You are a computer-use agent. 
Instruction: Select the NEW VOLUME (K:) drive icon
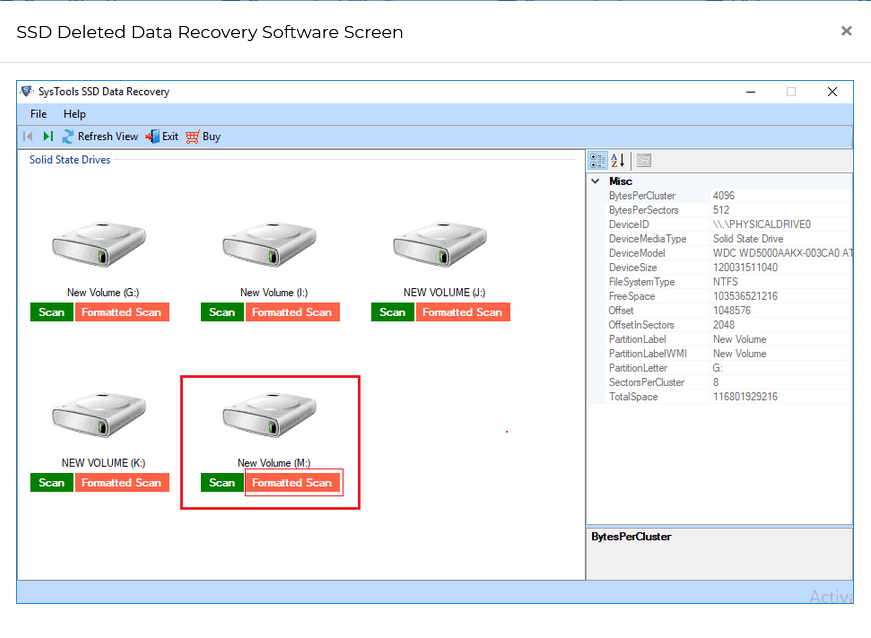pyautogui.click(x=99, y=415)
